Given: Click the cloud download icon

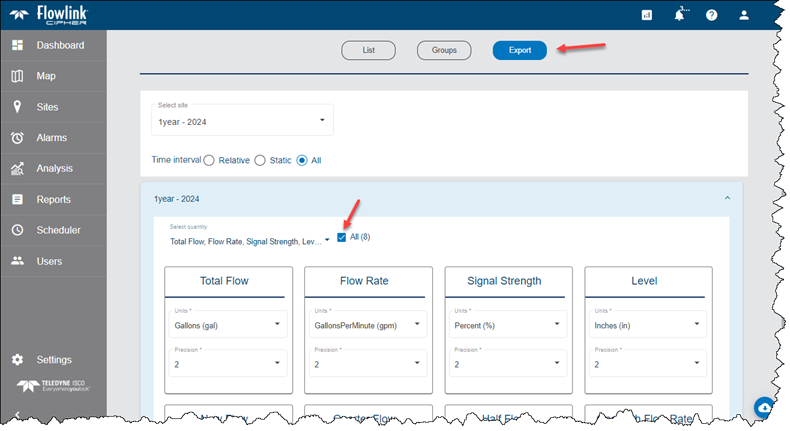Looking at the screenshot, I should pyautogui.click(x=764, y=407).
